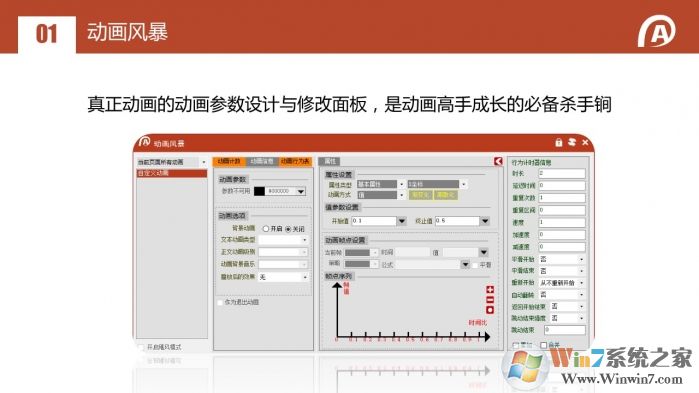699x393 pixels.
Task: Click the first yellow-green button beside 动画方式
Action: 420,195
